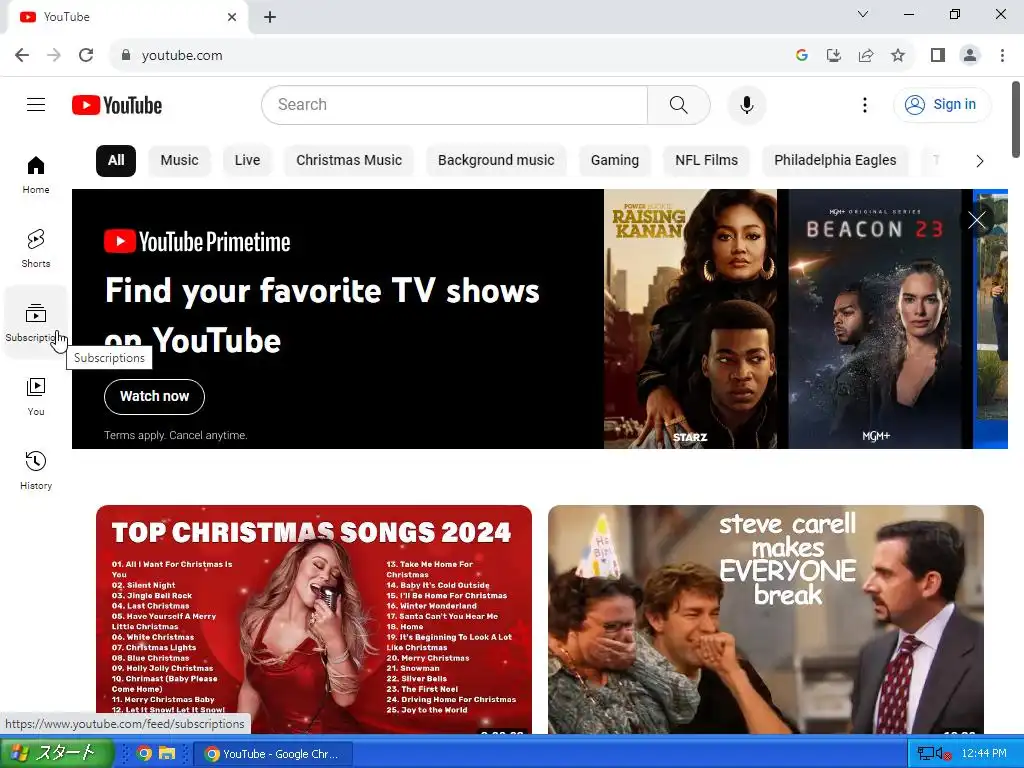Screen dimensions: 1024x768
Task: Start voice search with microphone icon
Action: coord(746,105)
